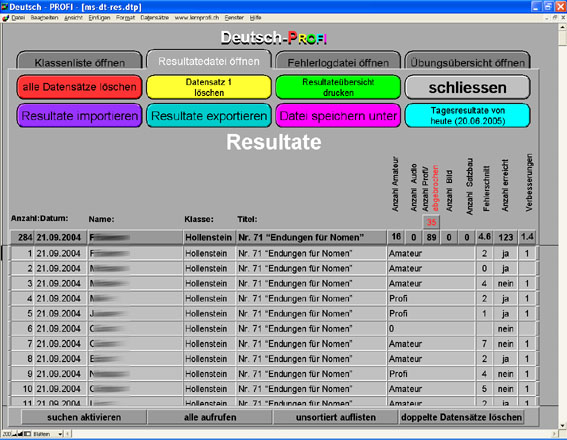The image size is (567, 440).
Task: Click red alle Datensätze löschen button
Action: 80,87
